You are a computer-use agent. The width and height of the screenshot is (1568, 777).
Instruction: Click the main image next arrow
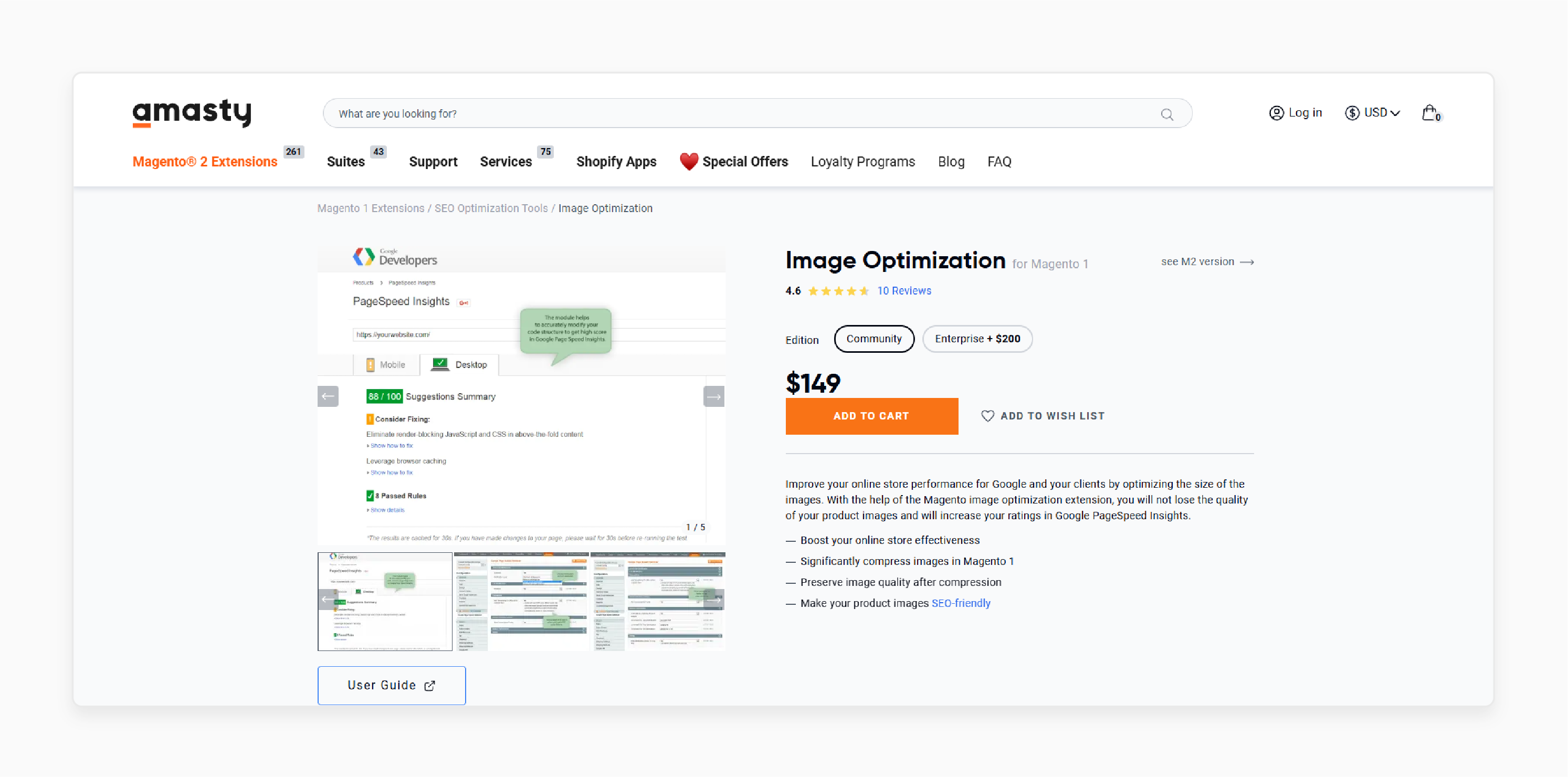714,396
